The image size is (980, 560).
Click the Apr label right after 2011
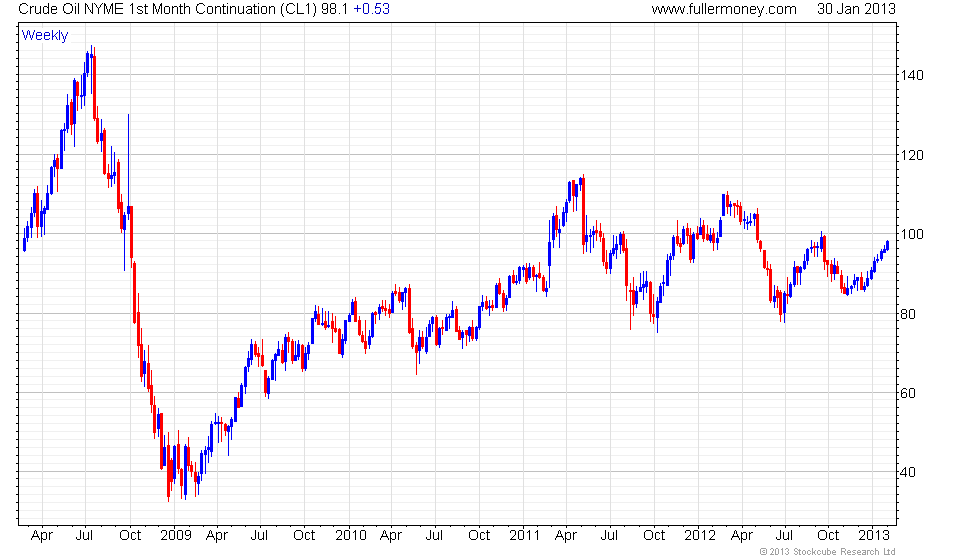(x=566, y=536)
